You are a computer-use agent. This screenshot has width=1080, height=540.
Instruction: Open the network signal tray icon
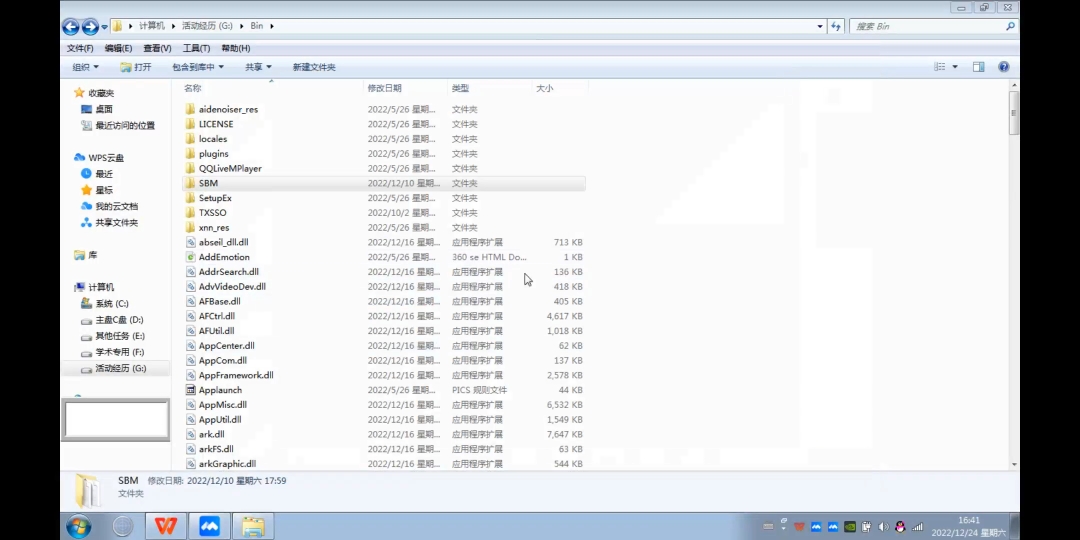(917, 528)
